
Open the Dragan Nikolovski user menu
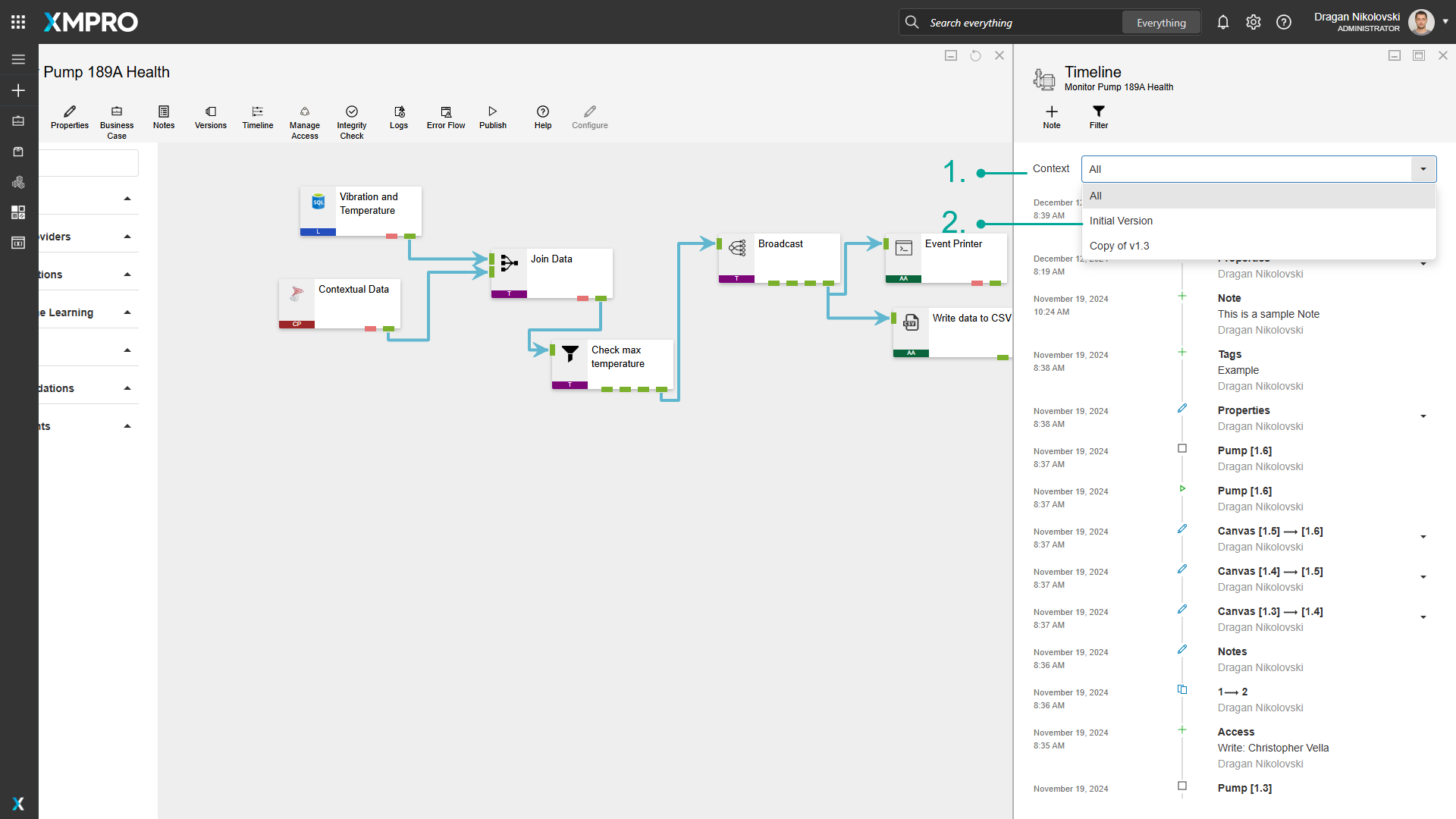[1382, 22]
